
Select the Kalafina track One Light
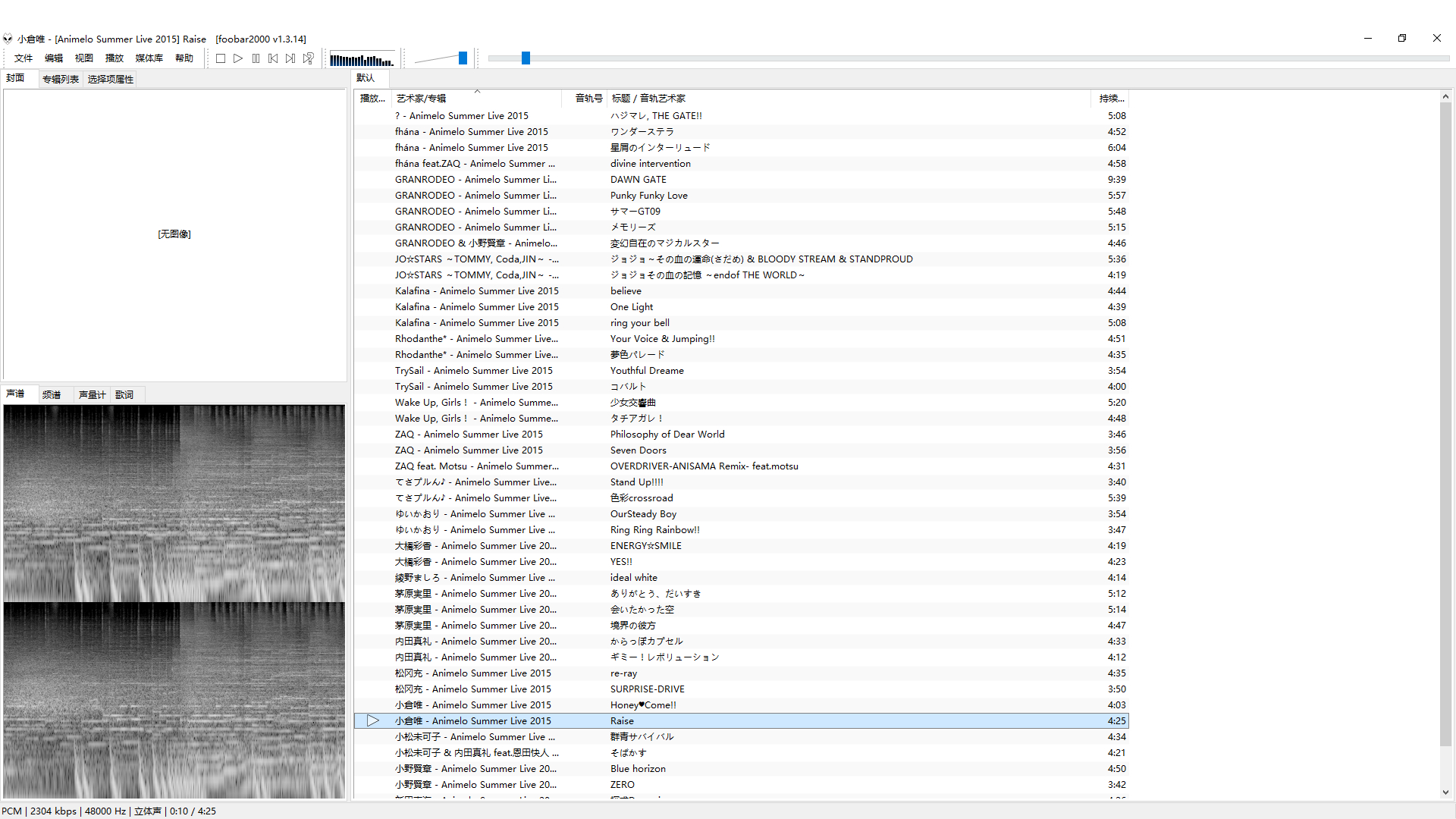click(x=632, y=307)
